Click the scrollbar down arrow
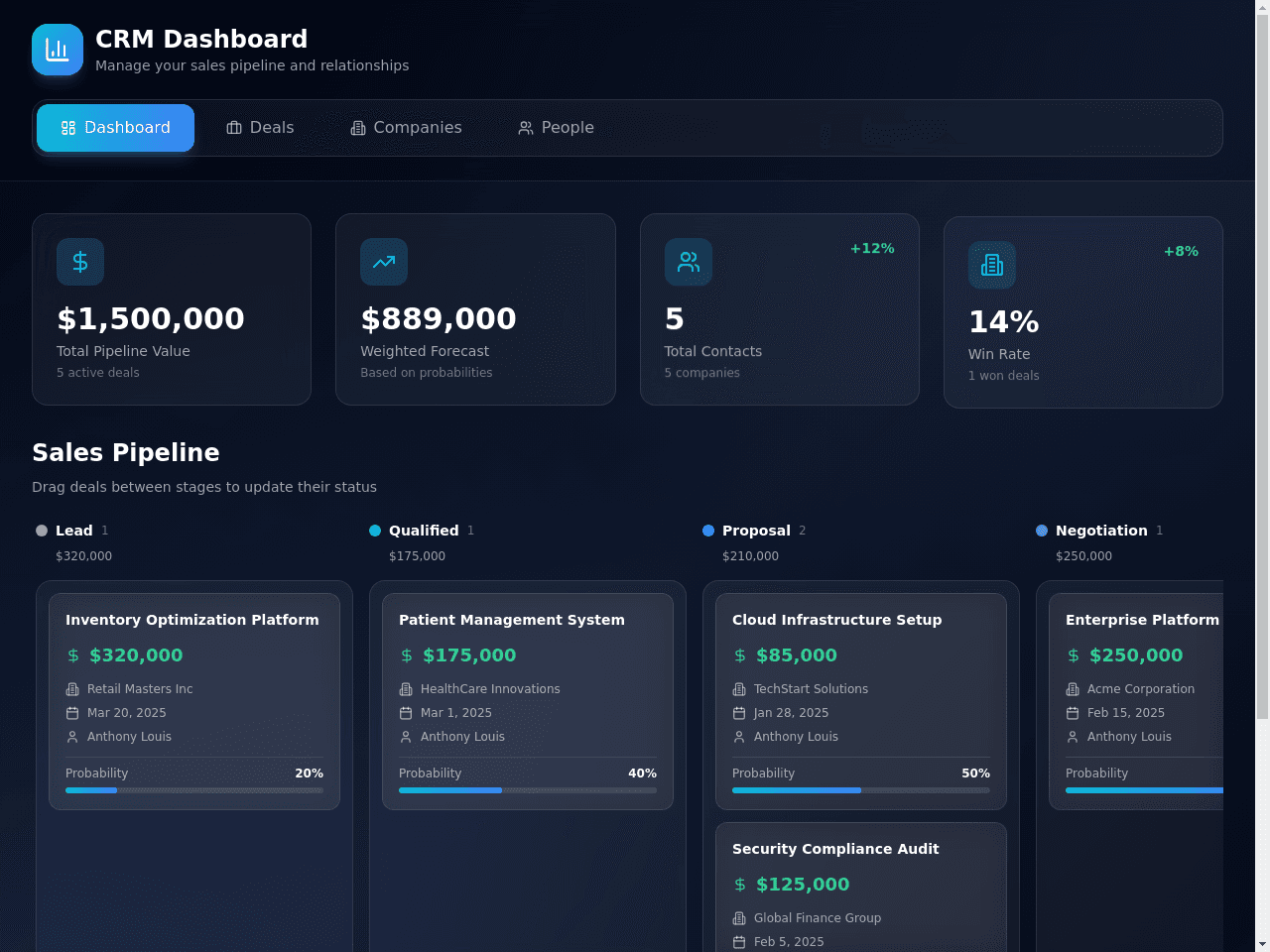The image size is (1270, 952). point(1262,944)
